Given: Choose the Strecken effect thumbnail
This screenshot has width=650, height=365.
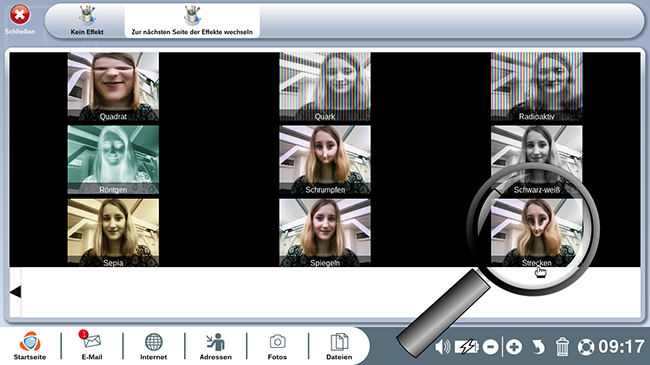Looking at the screenshot, I should (537, 233).
